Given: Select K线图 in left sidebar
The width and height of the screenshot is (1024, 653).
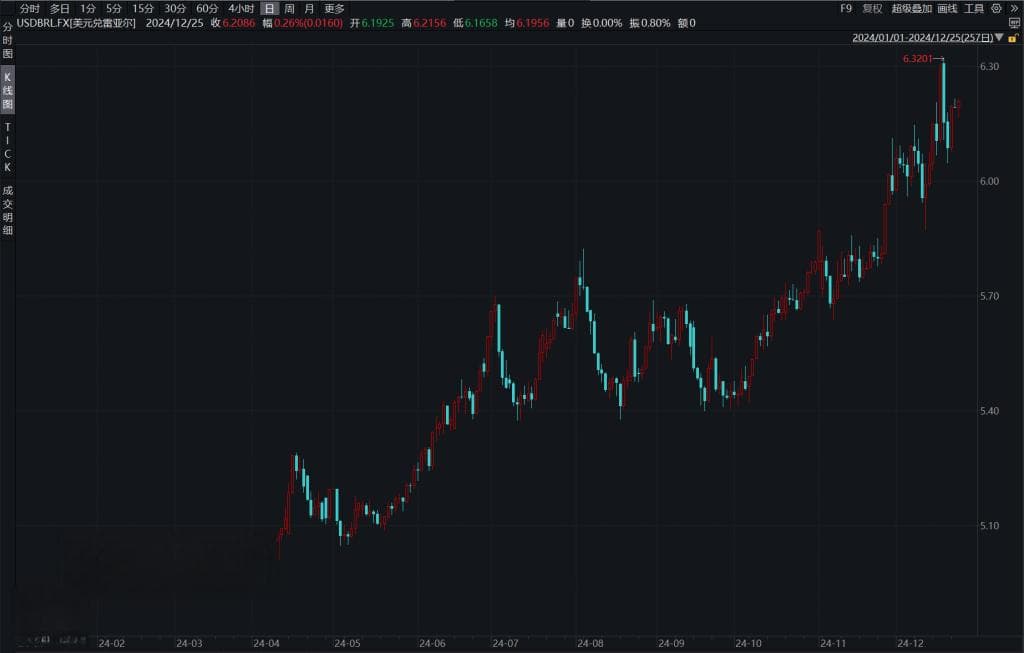Looking at the screenshot, I should click(x=8, y=90).
